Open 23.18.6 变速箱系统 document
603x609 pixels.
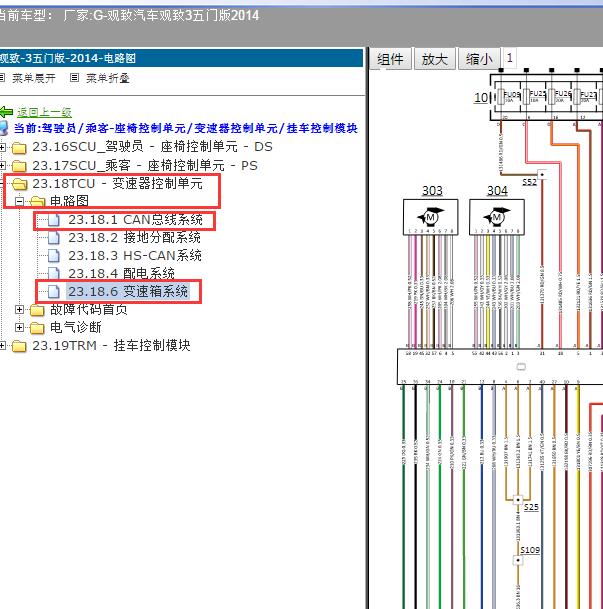(x=128, y=291)
